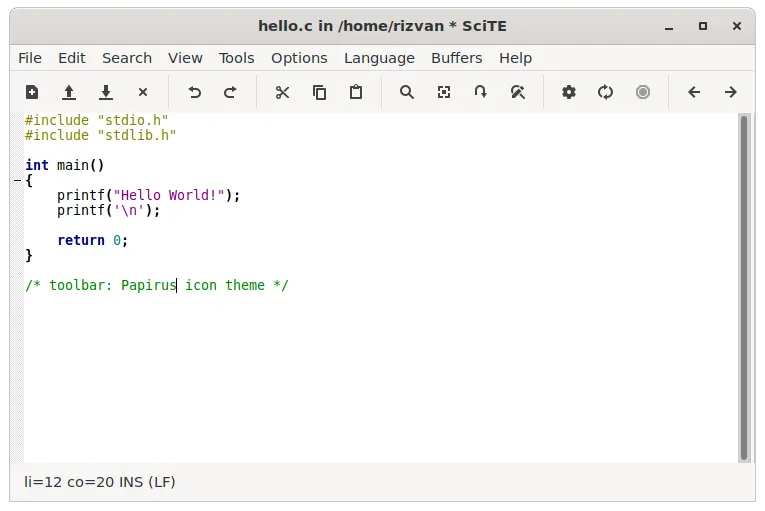Viewport: 765px width, 511px height.
Task: Click the status bar line info text
Action: pyautogui.click(x=100, y=482)
